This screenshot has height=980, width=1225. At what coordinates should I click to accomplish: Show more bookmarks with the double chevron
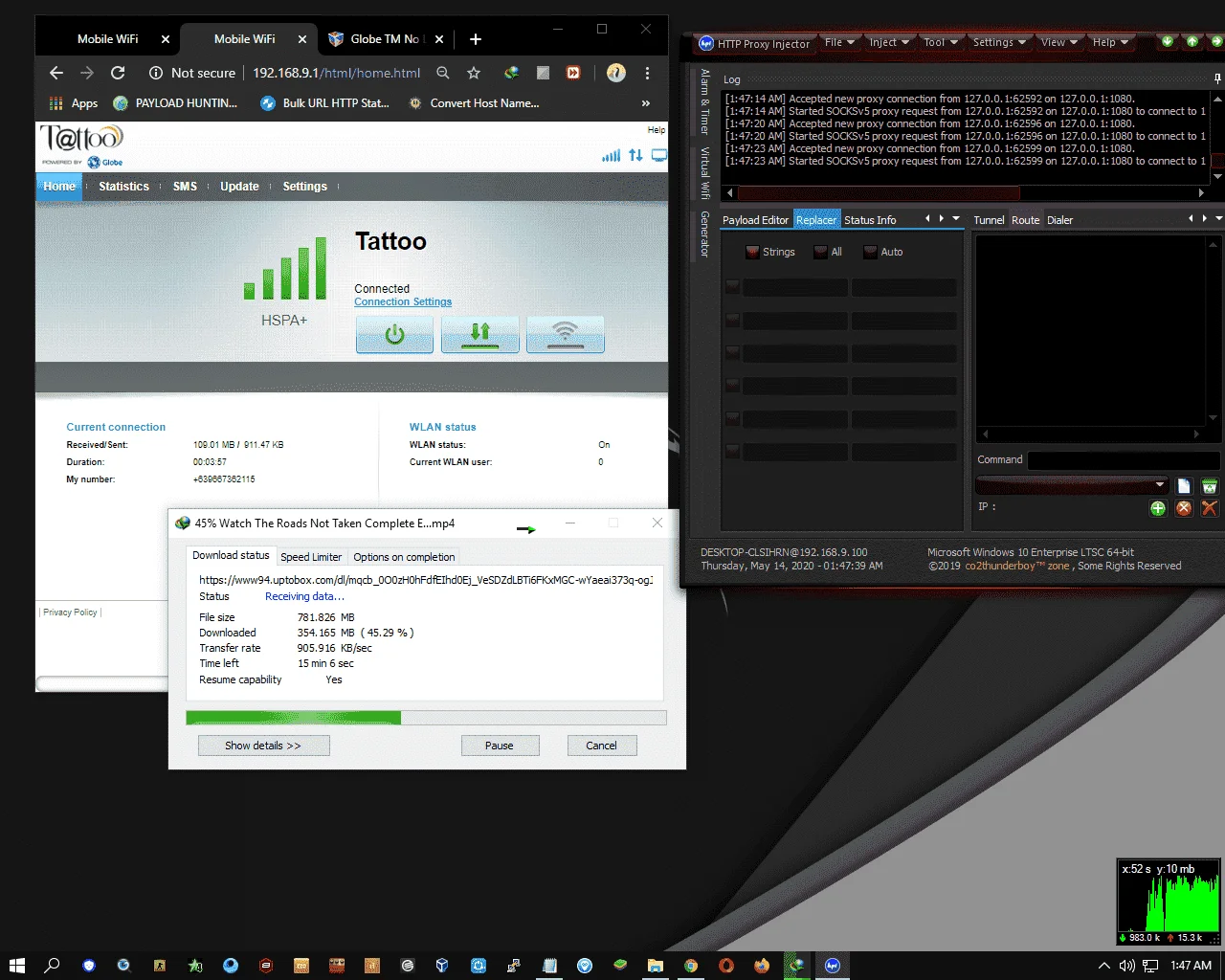[645, 103]
